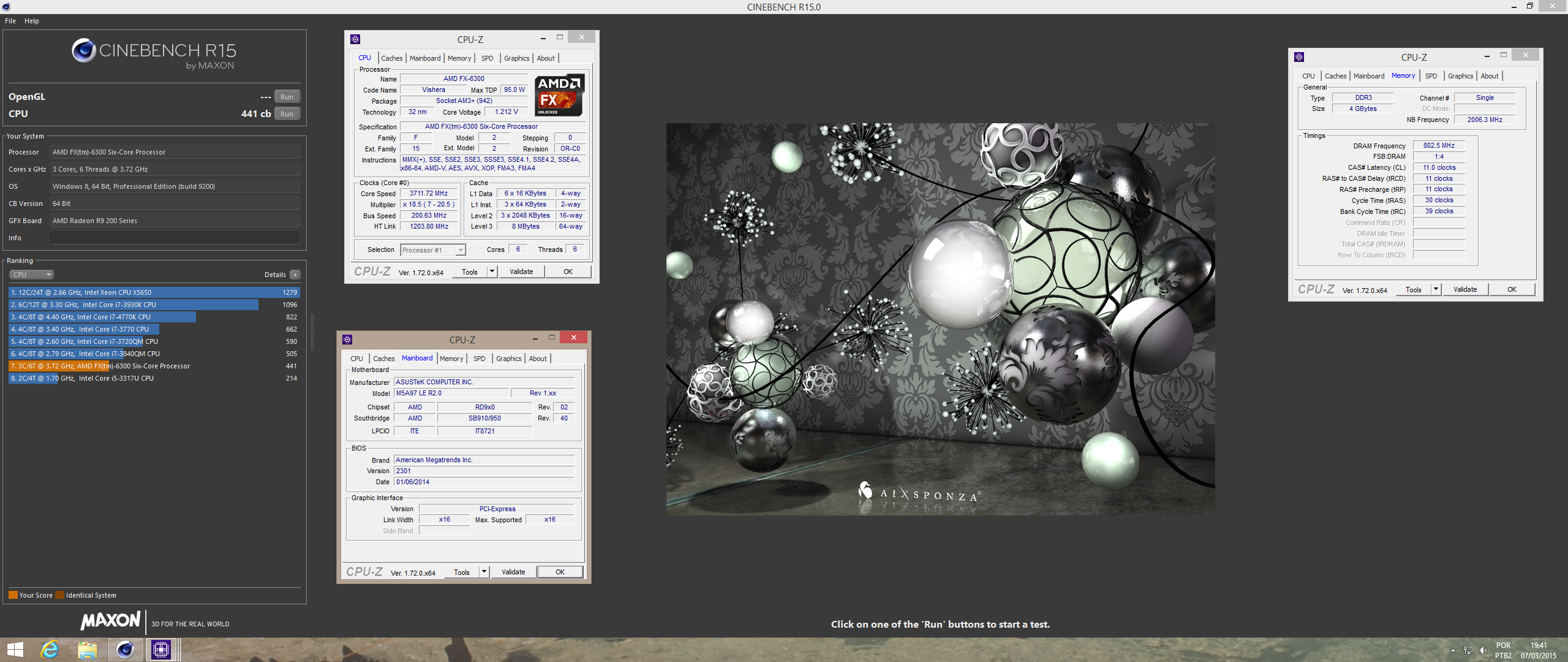This screenshot has height=662, width=1568.
Task: Click the volume icon in system tray
Action: pos(1482,650)
